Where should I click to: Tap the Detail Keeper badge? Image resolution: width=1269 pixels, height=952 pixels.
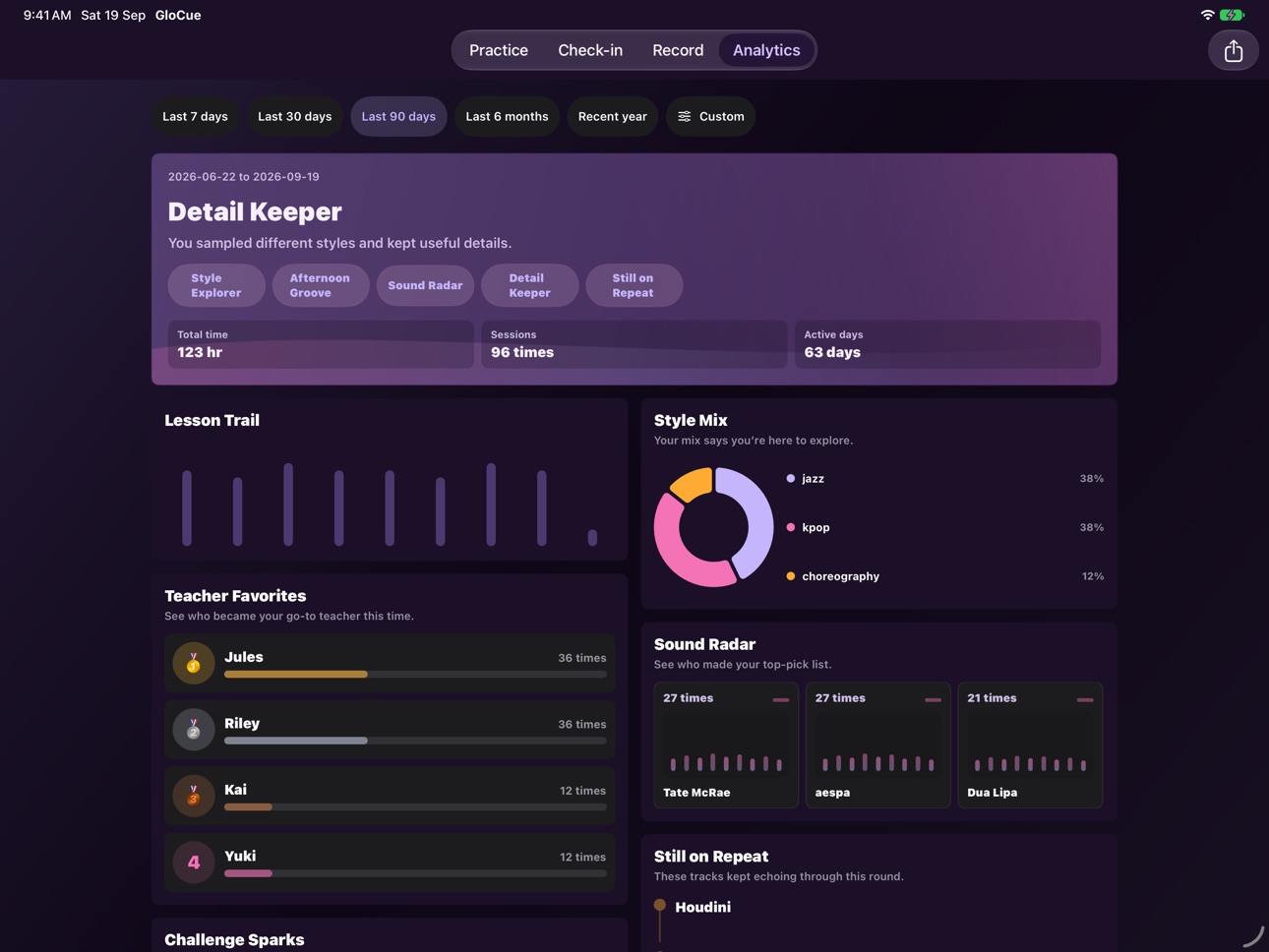(x=529, y=285)
